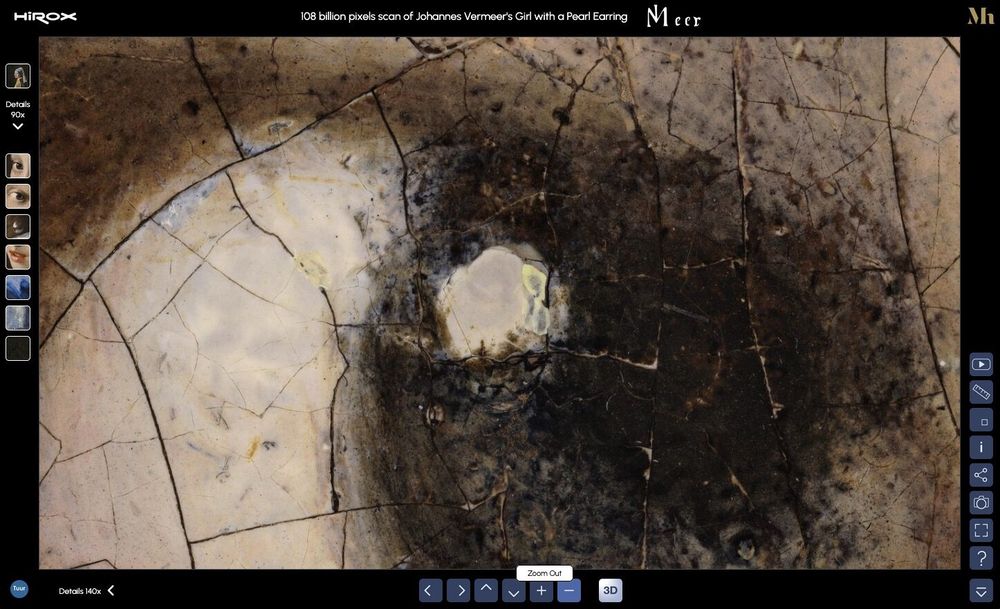Pan up with the arrow button

(486, 591)
